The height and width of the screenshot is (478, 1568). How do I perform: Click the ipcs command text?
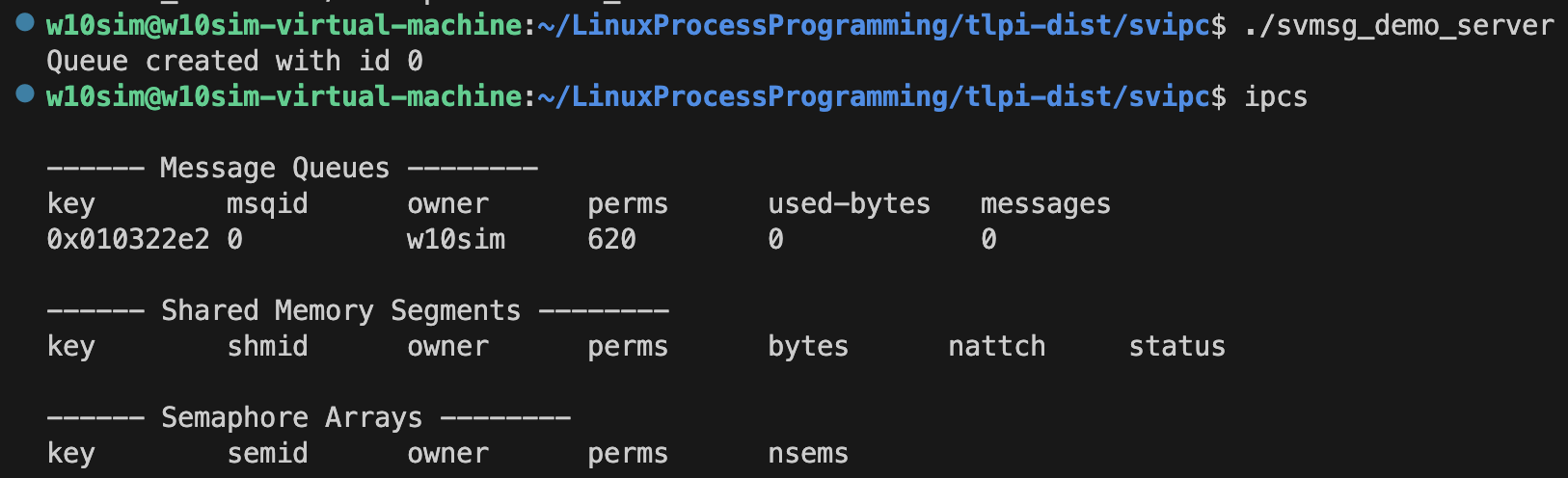coord(1276,97)
